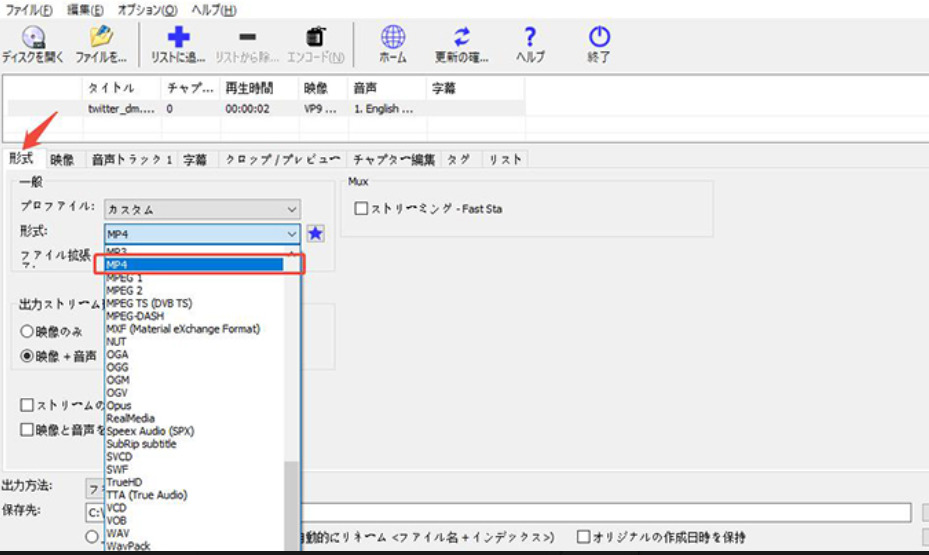Click the blue star favorite button
The width and height of the screenshot is (929, 555).
(x=315, y=233)
